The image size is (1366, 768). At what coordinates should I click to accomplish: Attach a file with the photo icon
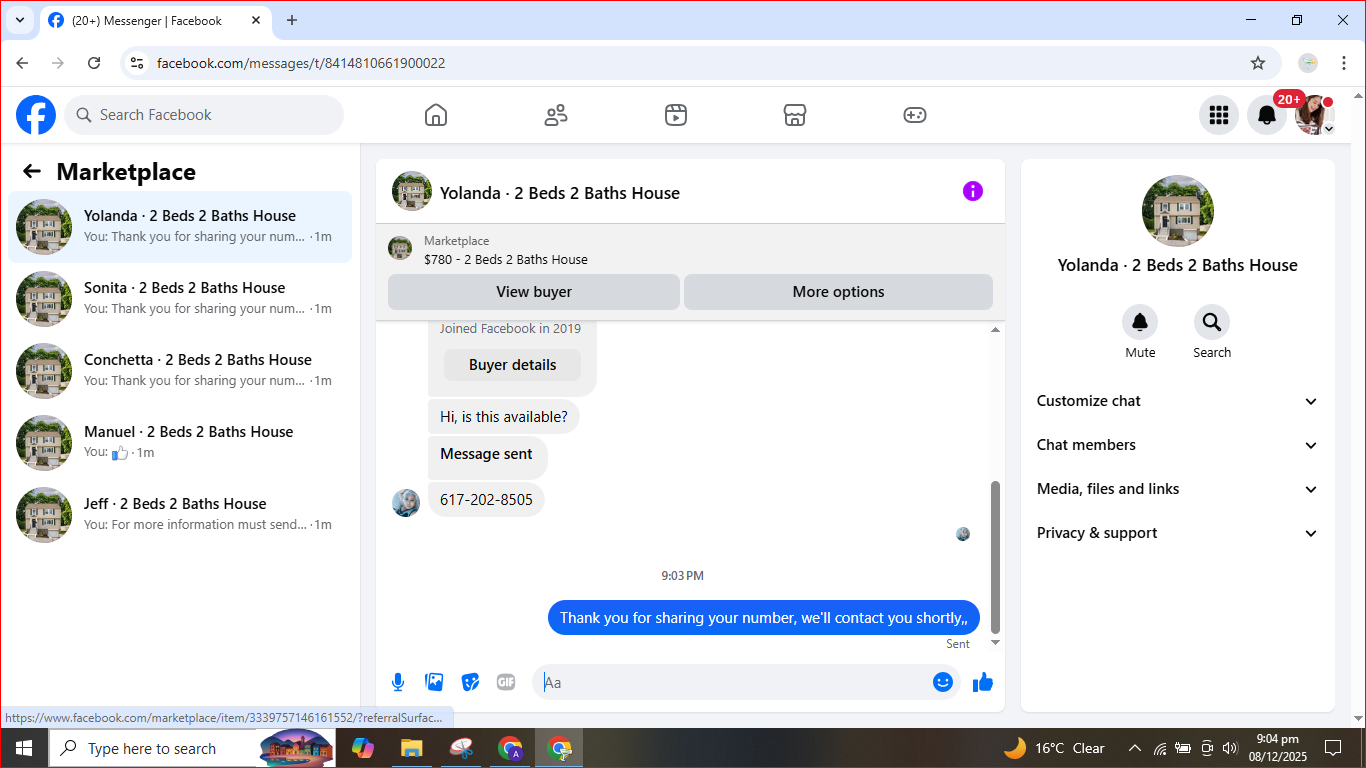[434, 682]
